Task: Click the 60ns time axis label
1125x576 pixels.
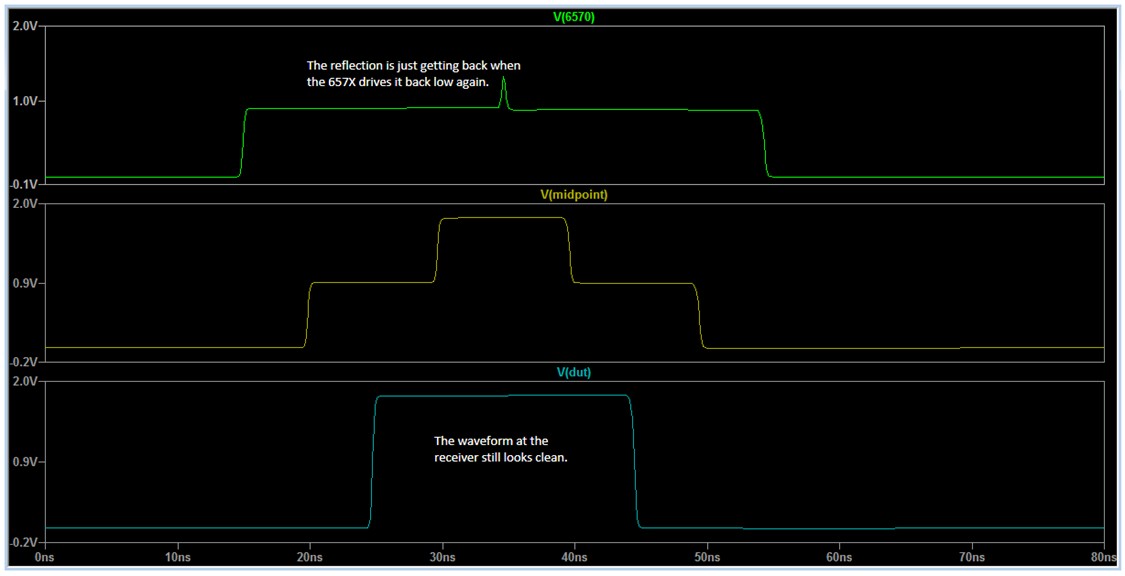Action: click(839, 555)
